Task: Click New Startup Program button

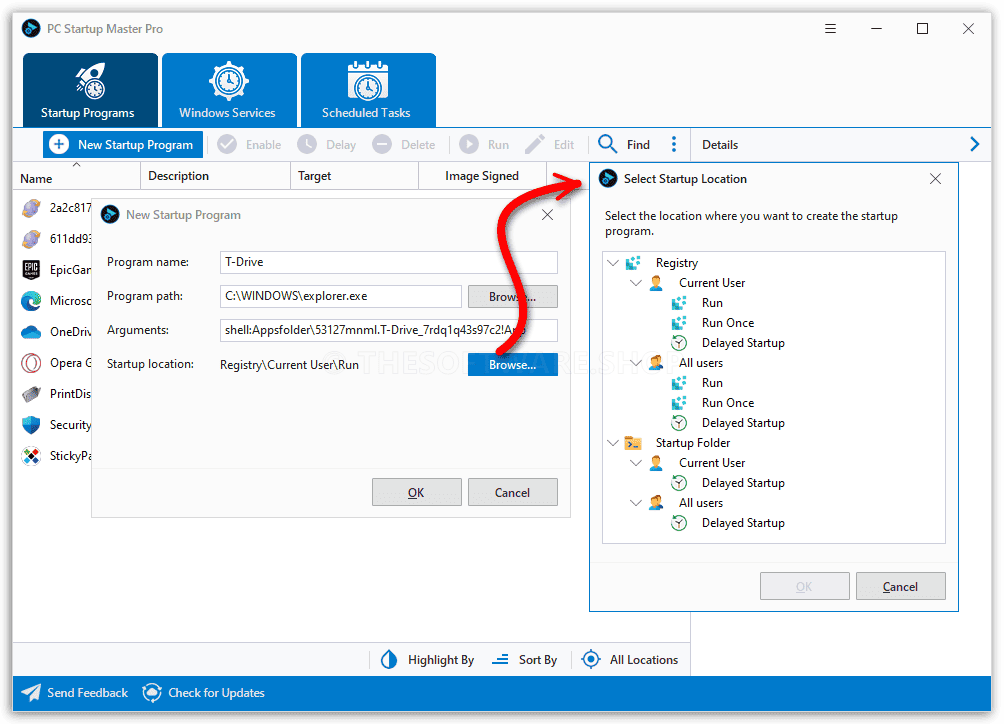Action: 123,145
